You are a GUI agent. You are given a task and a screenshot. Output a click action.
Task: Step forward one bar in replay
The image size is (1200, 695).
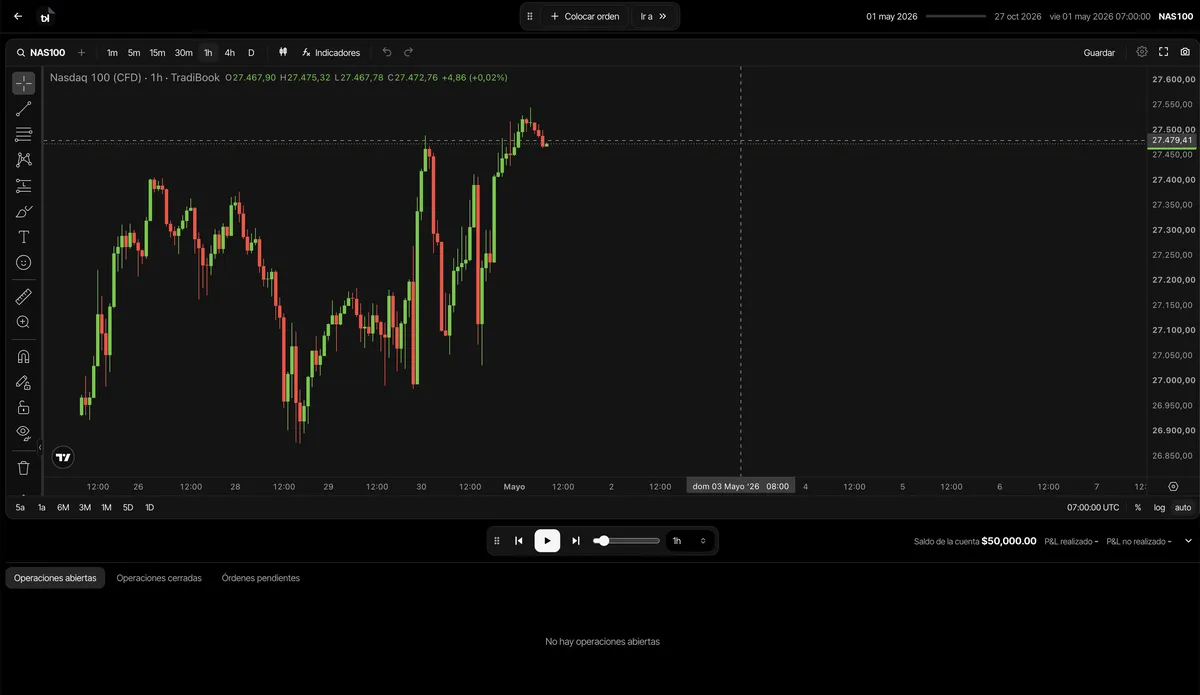[x=576, y=541]
